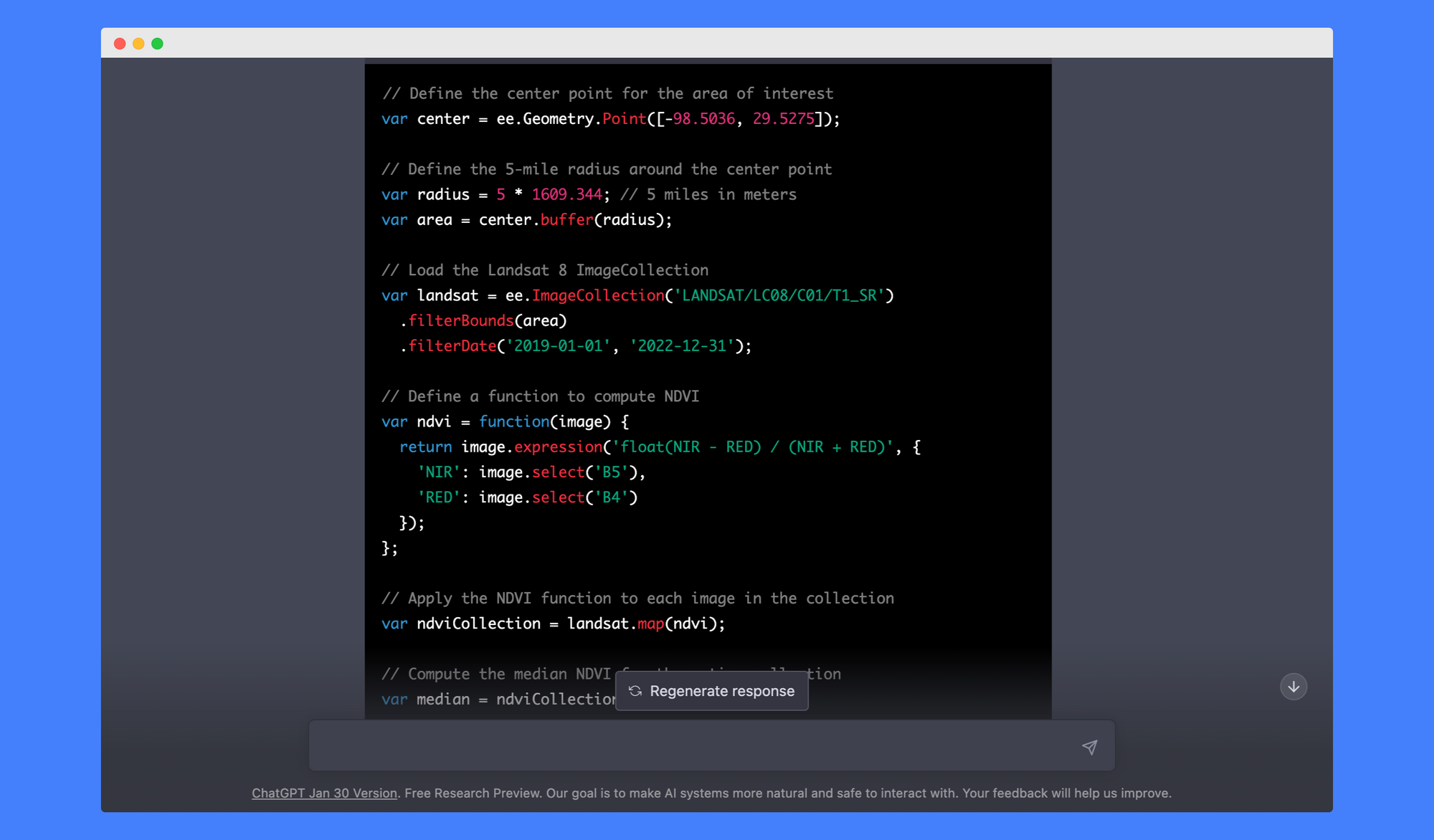
Task: Maximize window using the green button
Action: [x=157, y=44]
